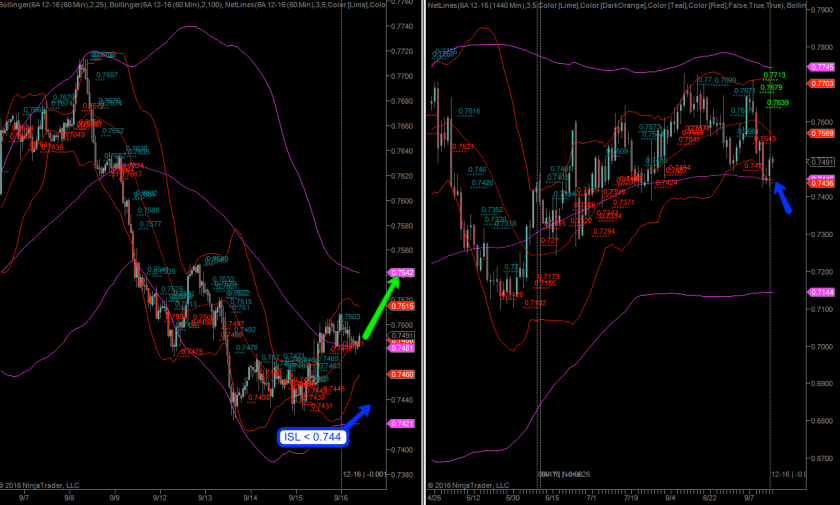Click the teal 0.7577 level label on left chart
Viewport: 840px width, 505px height.
click(x=150, y=224)
